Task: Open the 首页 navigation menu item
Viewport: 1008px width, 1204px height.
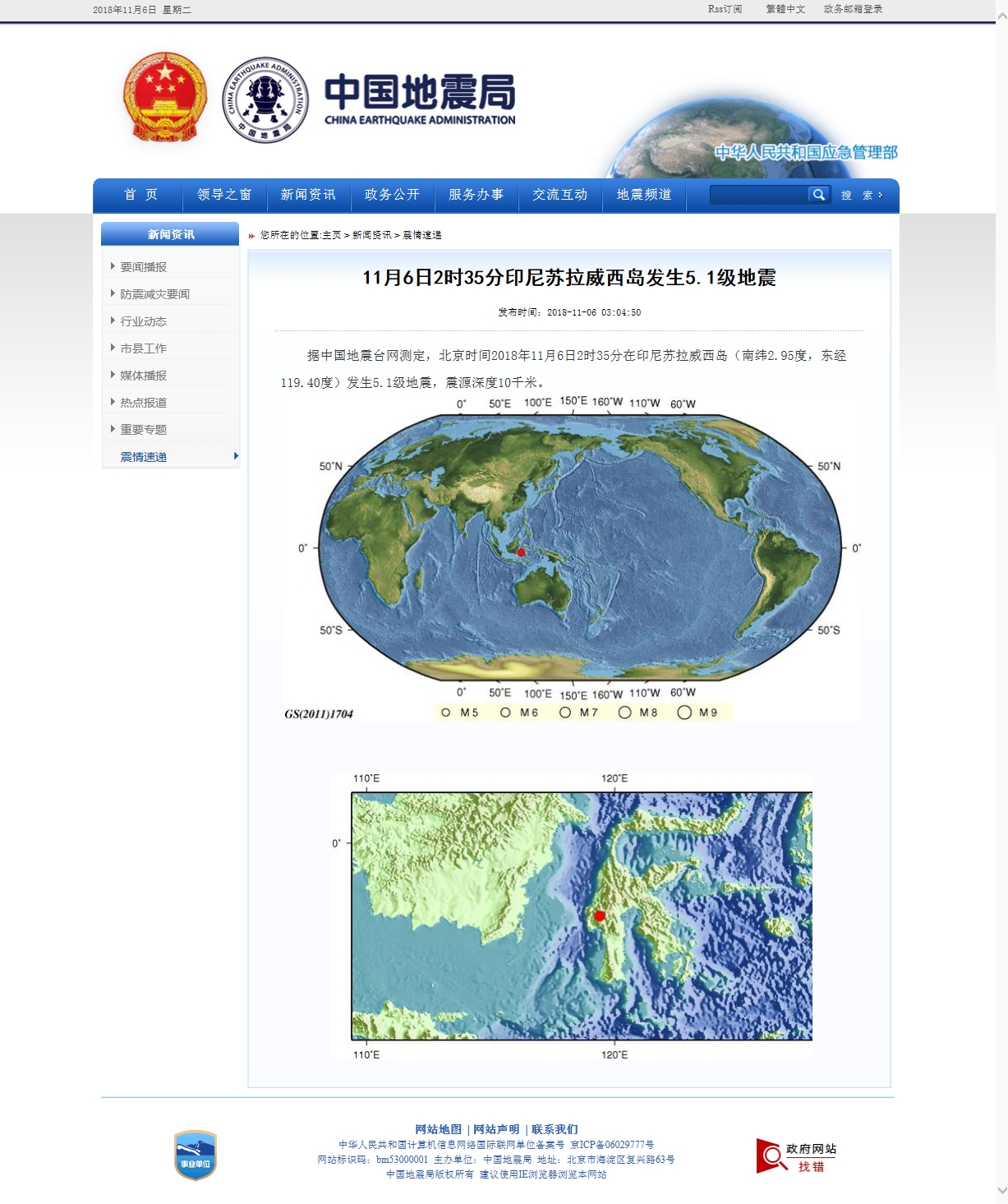Action: 138,195
